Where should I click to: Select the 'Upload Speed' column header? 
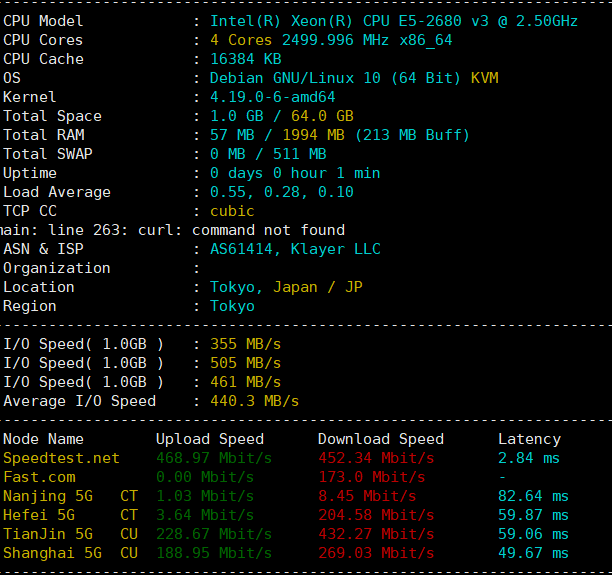210,439
